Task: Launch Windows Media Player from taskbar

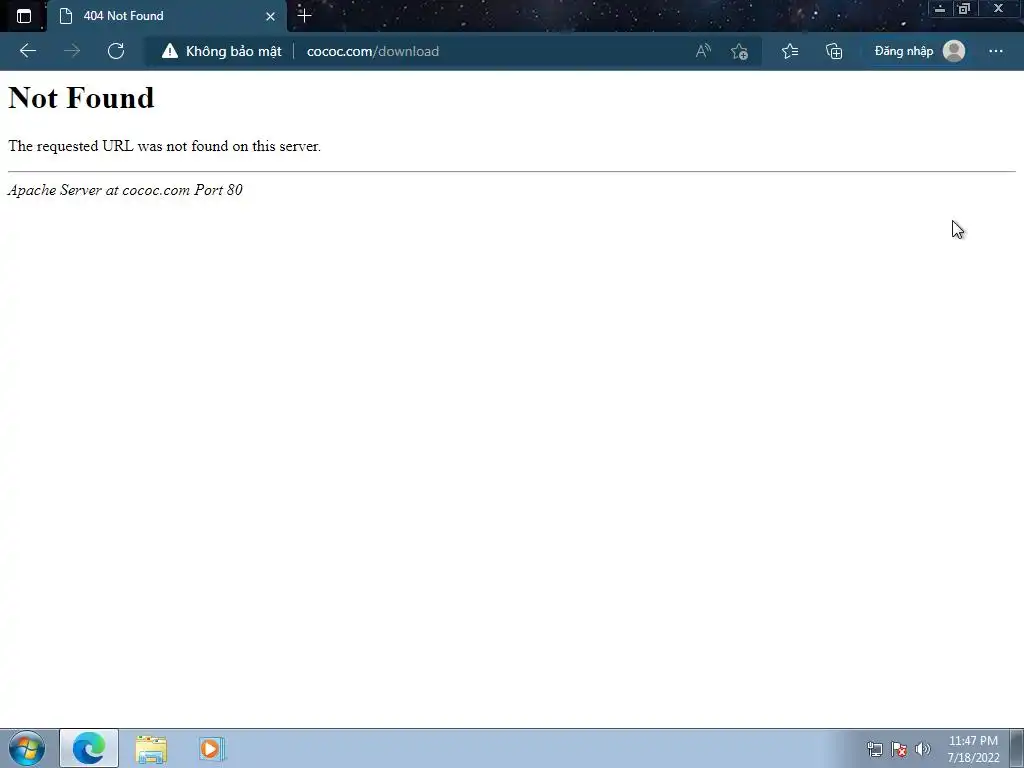Action: [x=212, y=748]
